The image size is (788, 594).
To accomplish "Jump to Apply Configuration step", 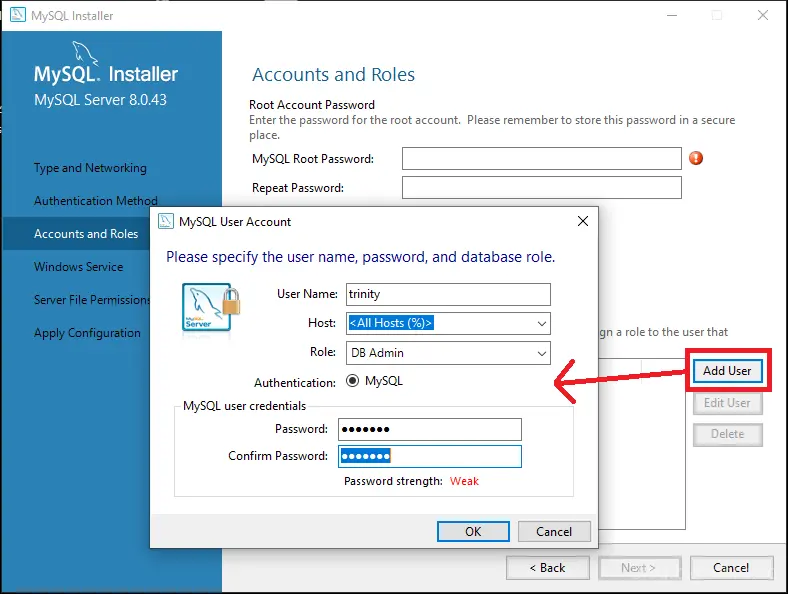I will pos(87,333).
